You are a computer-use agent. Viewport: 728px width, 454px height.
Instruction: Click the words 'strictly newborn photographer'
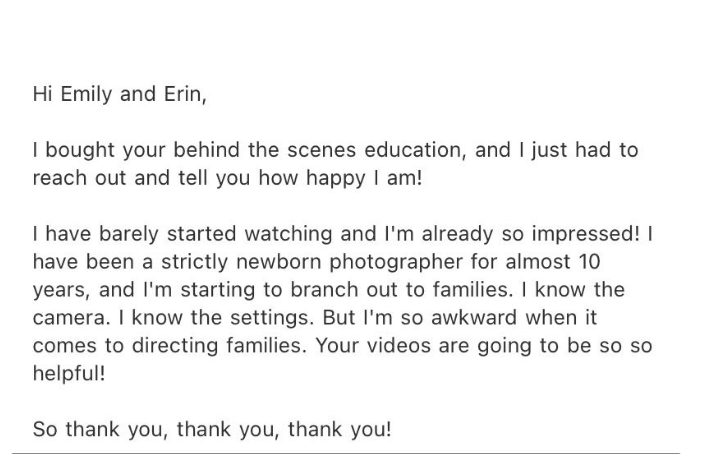pos(312,262)
